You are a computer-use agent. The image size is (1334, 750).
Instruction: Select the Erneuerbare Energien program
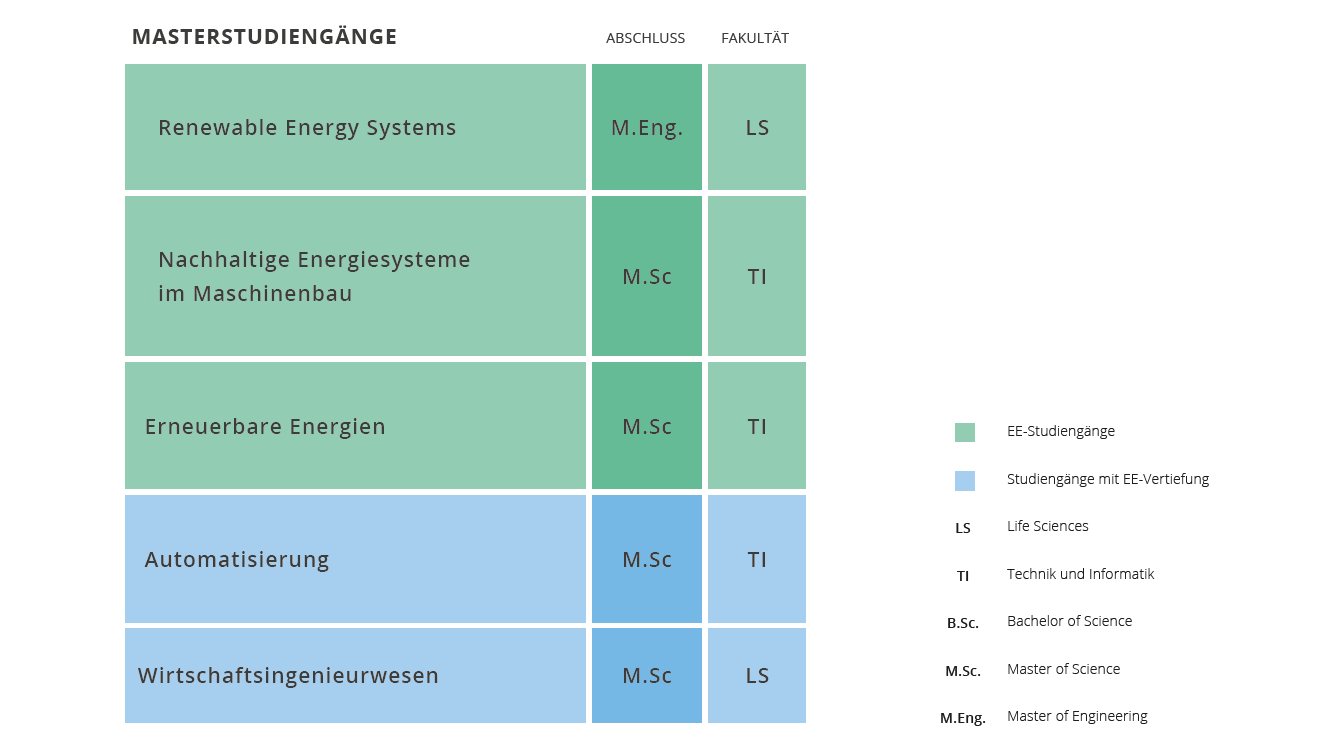(355, 426)
